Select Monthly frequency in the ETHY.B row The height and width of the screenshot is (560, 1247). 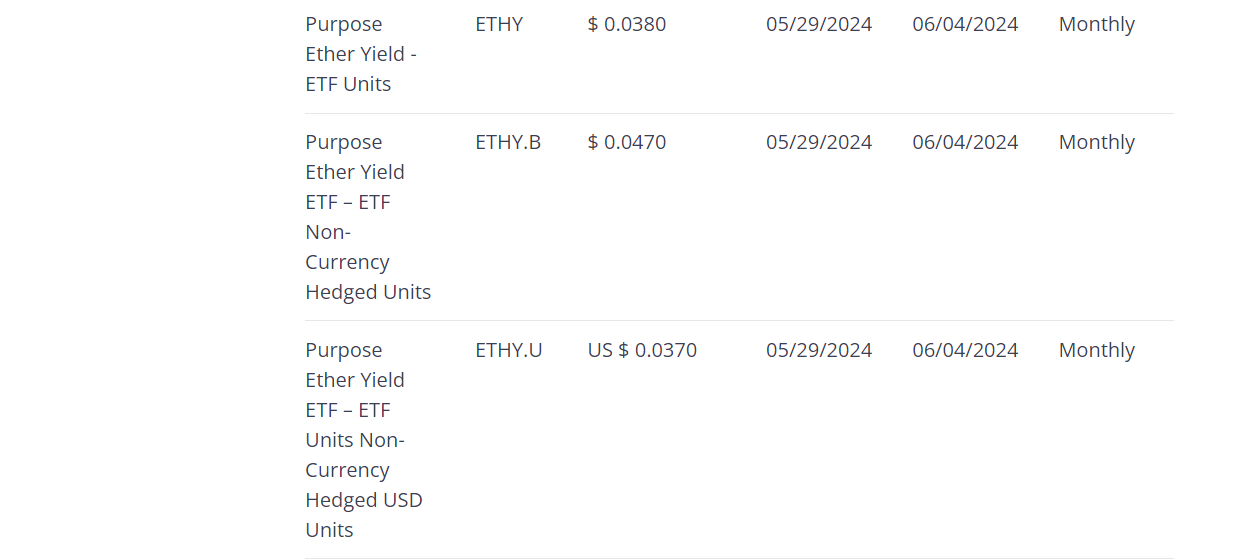[x=1096, y=142]
